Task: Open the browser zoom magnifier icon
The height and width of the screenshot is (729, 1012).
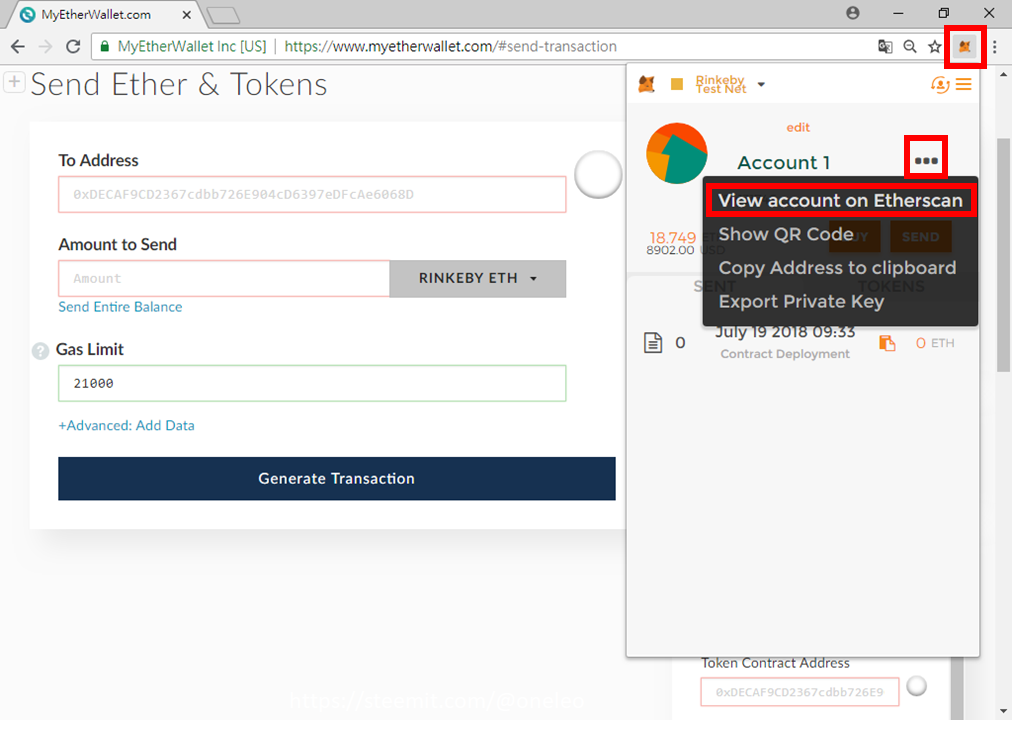Action: pyautogui.click(x=910, y=46)
